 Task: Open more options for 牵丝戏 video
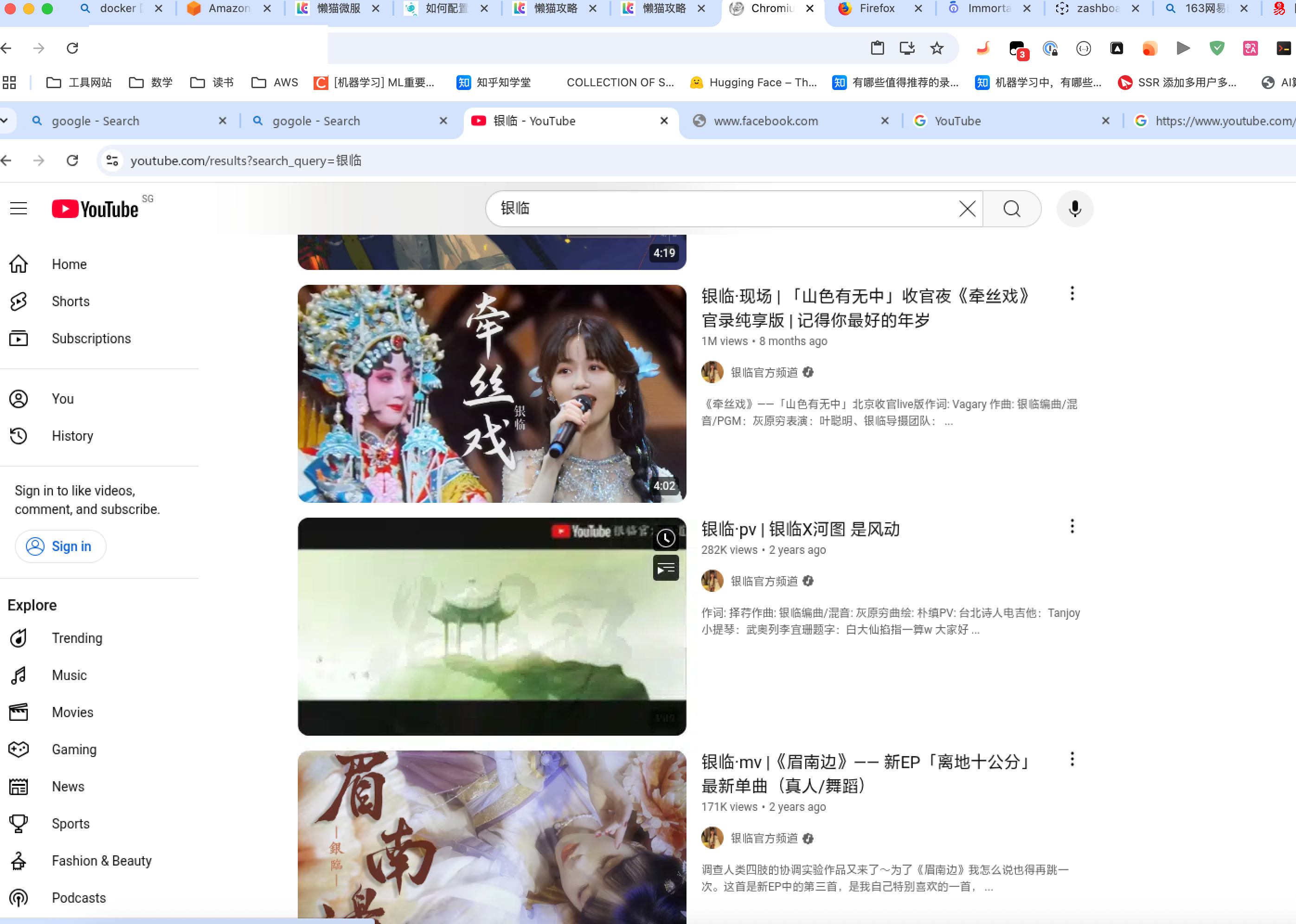coord(1072,294)
